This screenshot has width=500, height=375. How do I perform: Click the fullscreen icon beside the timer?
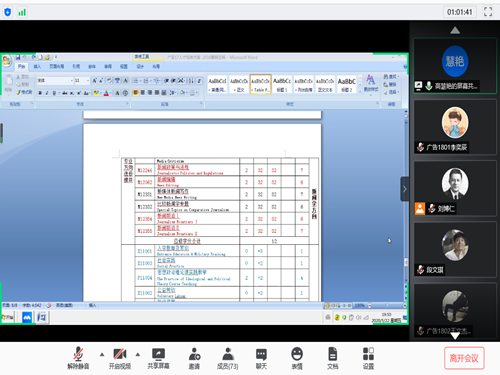click(488, 12)
